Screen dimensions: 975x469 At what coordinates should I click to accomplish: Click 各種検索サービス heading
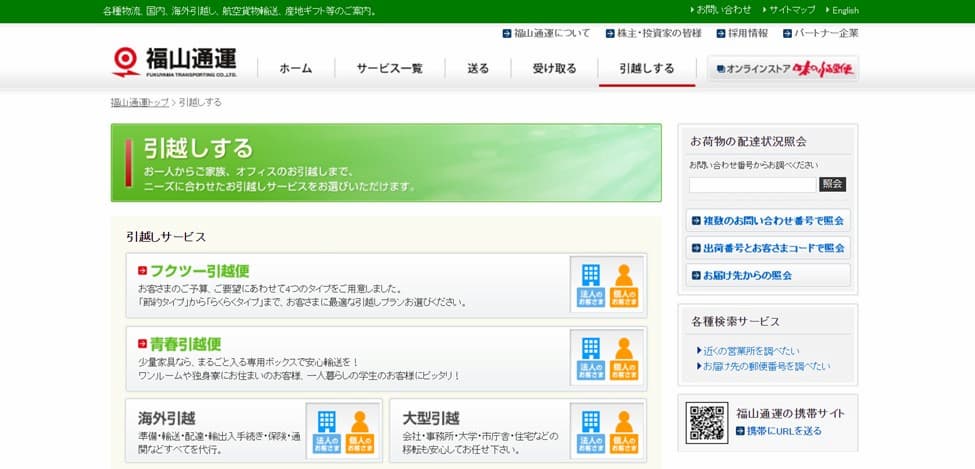[735, 322]
